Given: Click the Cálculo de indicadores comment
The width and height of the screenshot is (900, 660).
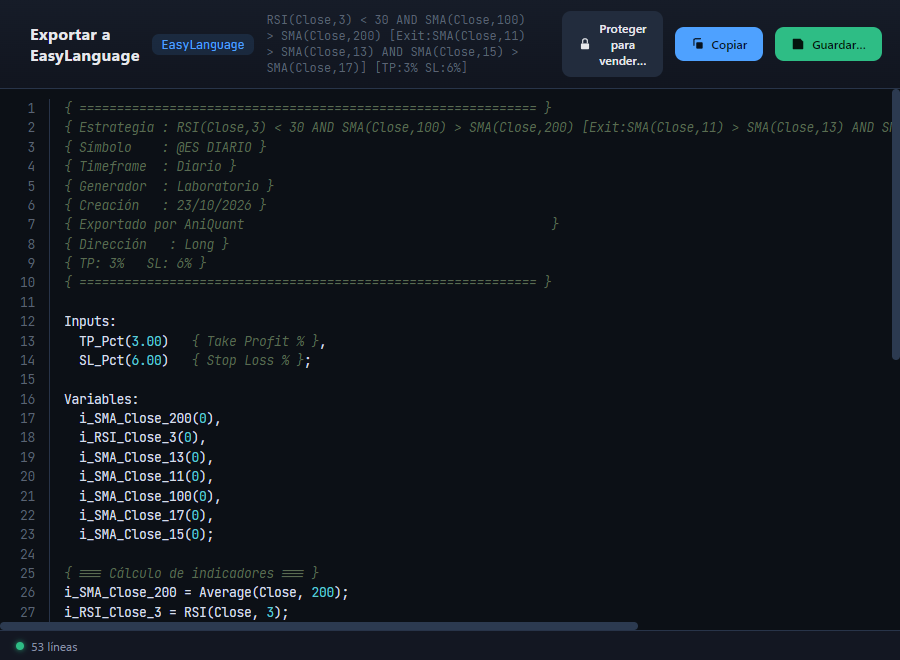Looking at the screenshot, I should coord(192,573).
